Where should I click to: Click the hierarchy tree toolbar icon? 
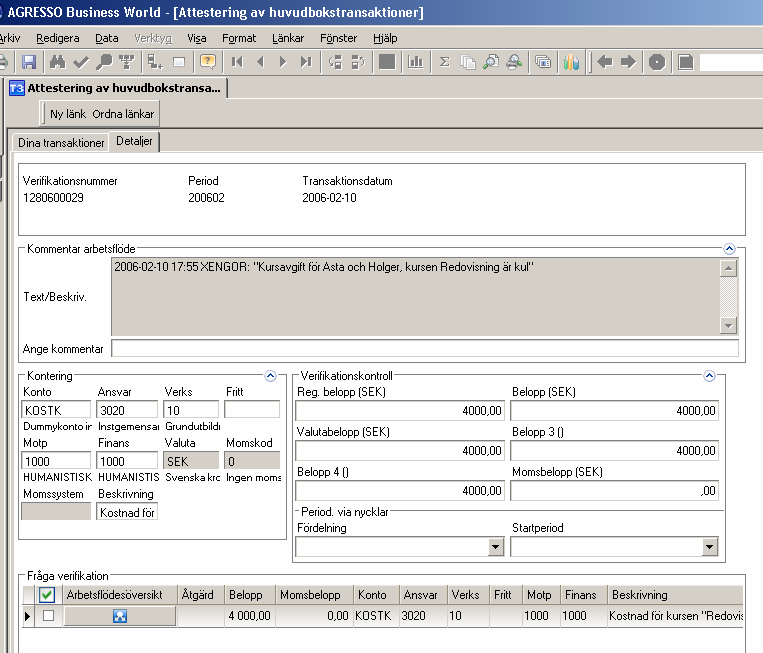[x=127, y=62]
